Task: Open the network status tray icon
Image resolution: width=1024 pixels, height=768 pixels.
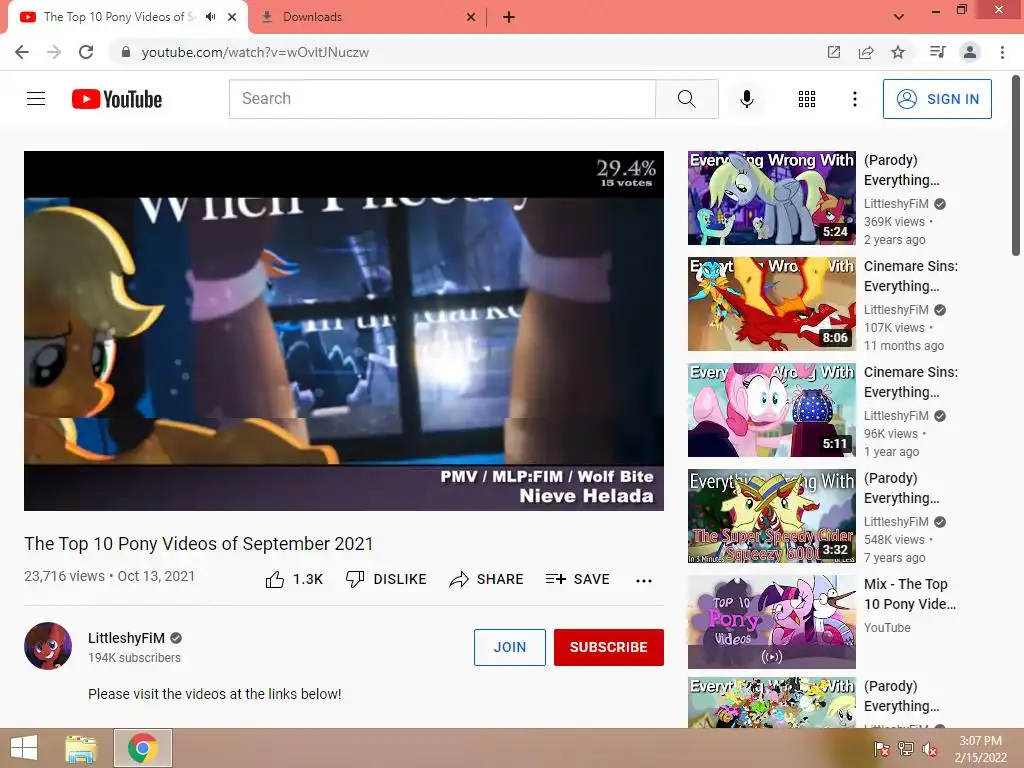Action: [905, 749]
